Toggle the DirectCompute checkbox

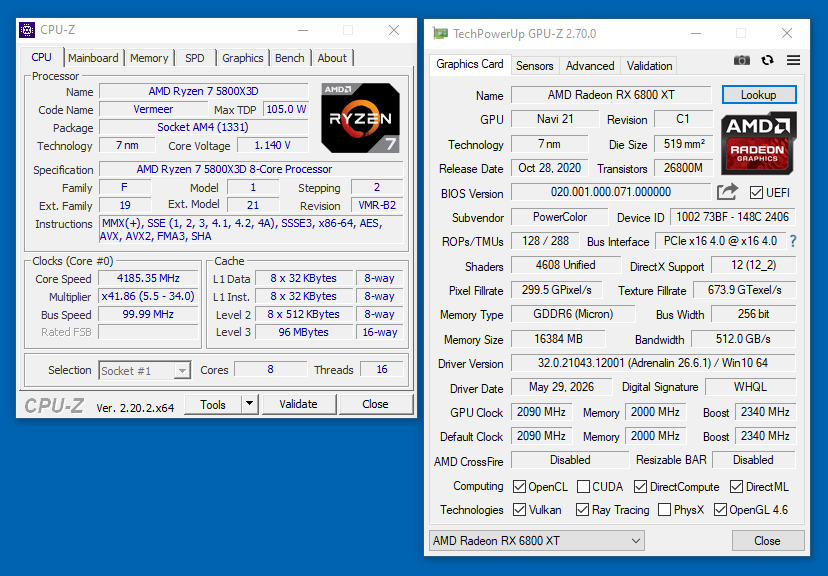point(641,487)
